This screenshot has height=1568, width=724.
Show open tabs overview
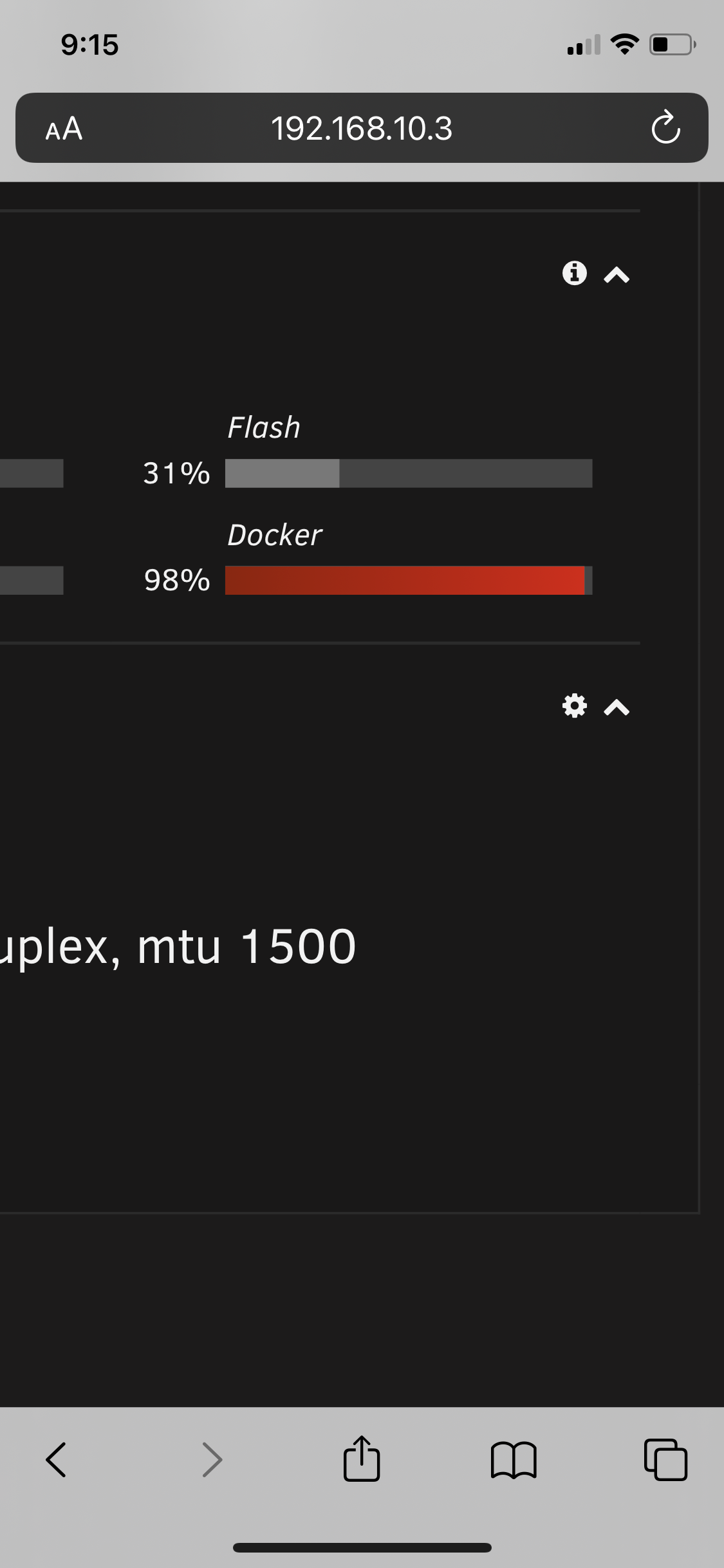(x=665, y=1459)
